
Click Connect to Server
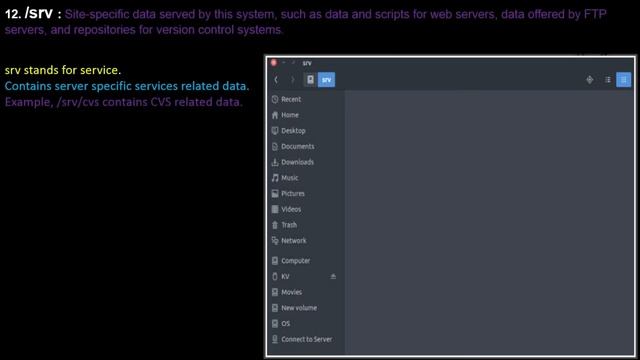coord(307,339)
